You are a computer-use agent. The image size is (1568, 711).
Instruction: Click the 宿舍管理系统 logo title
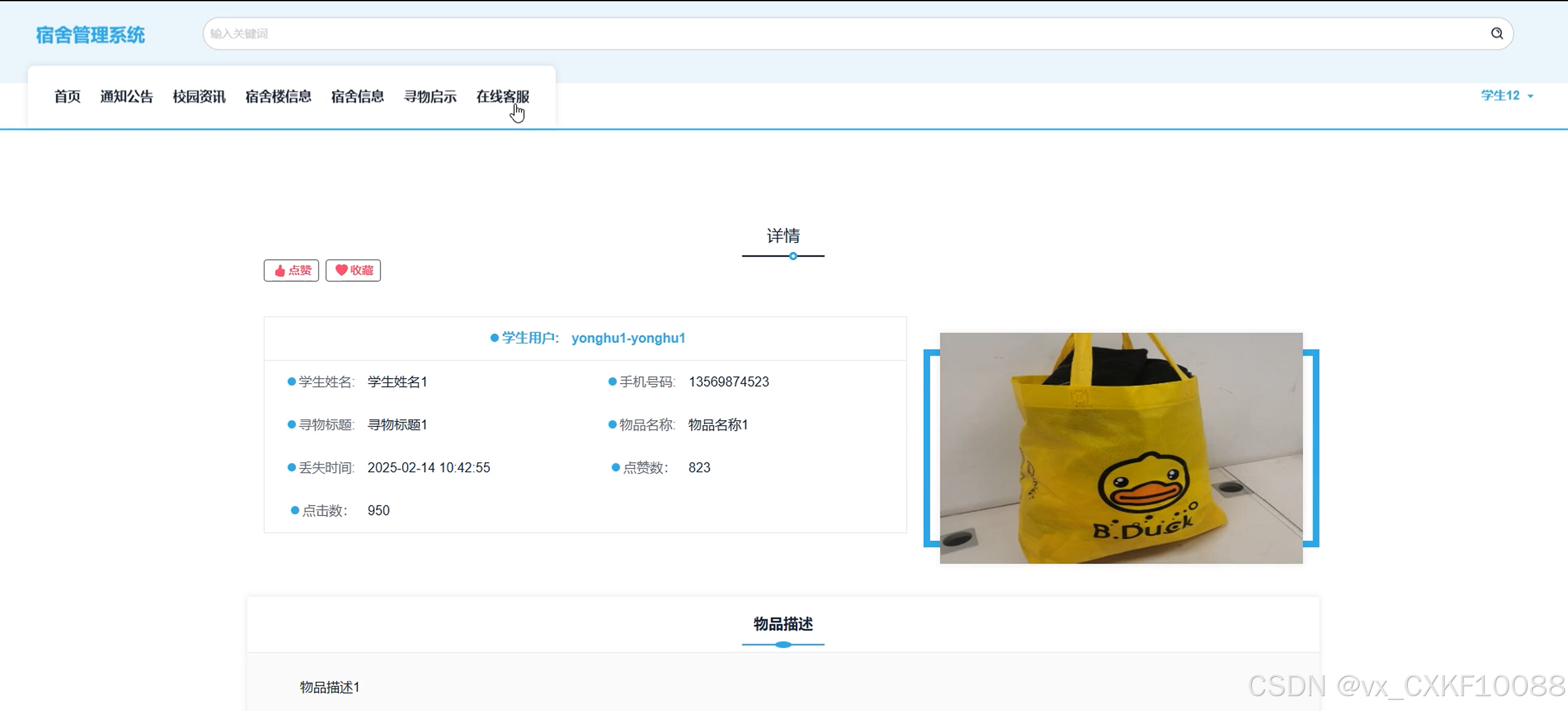tap(90, 35)
